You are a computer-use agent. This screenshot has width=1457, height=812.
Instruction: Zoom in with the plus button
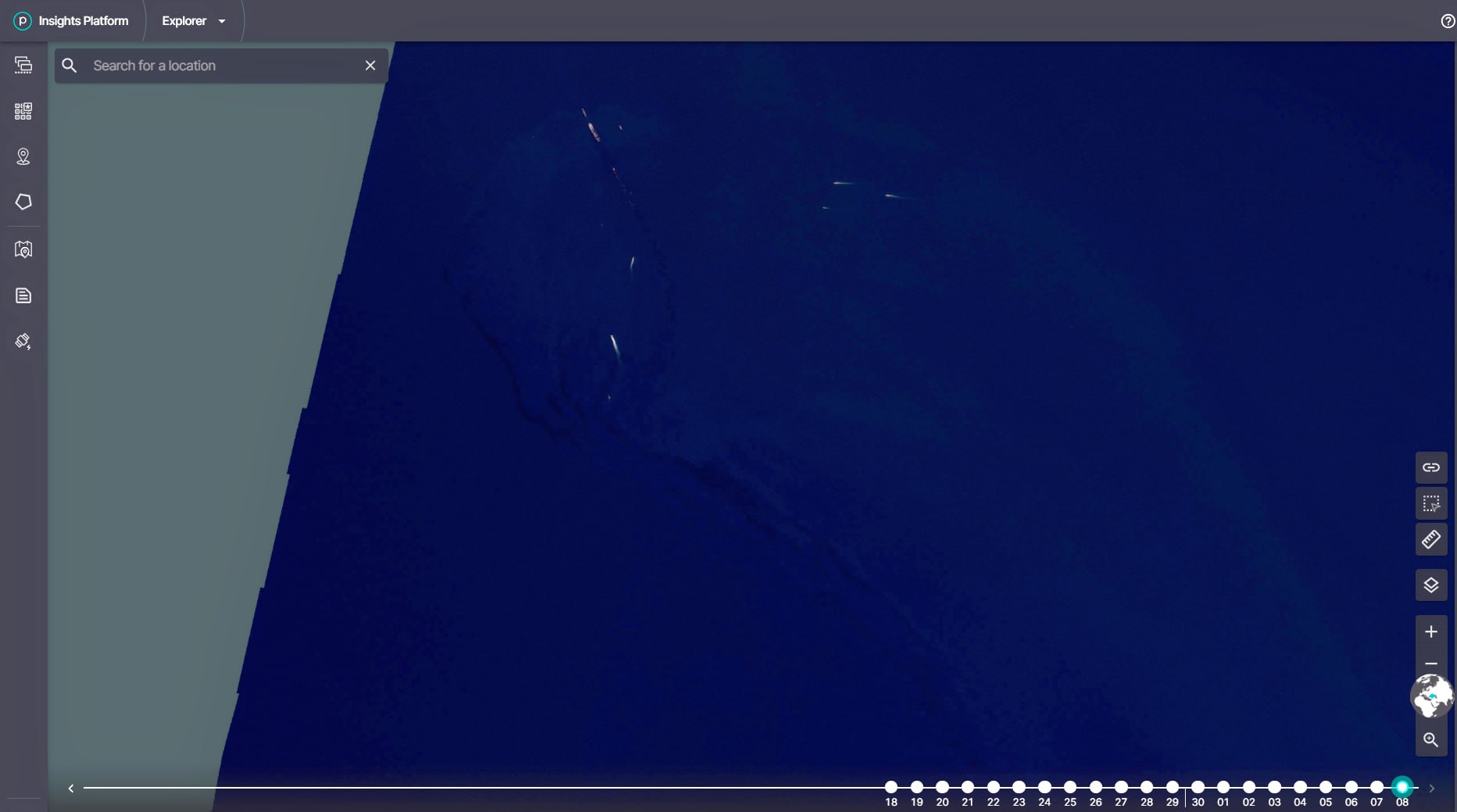click(x=1431, y=631)
